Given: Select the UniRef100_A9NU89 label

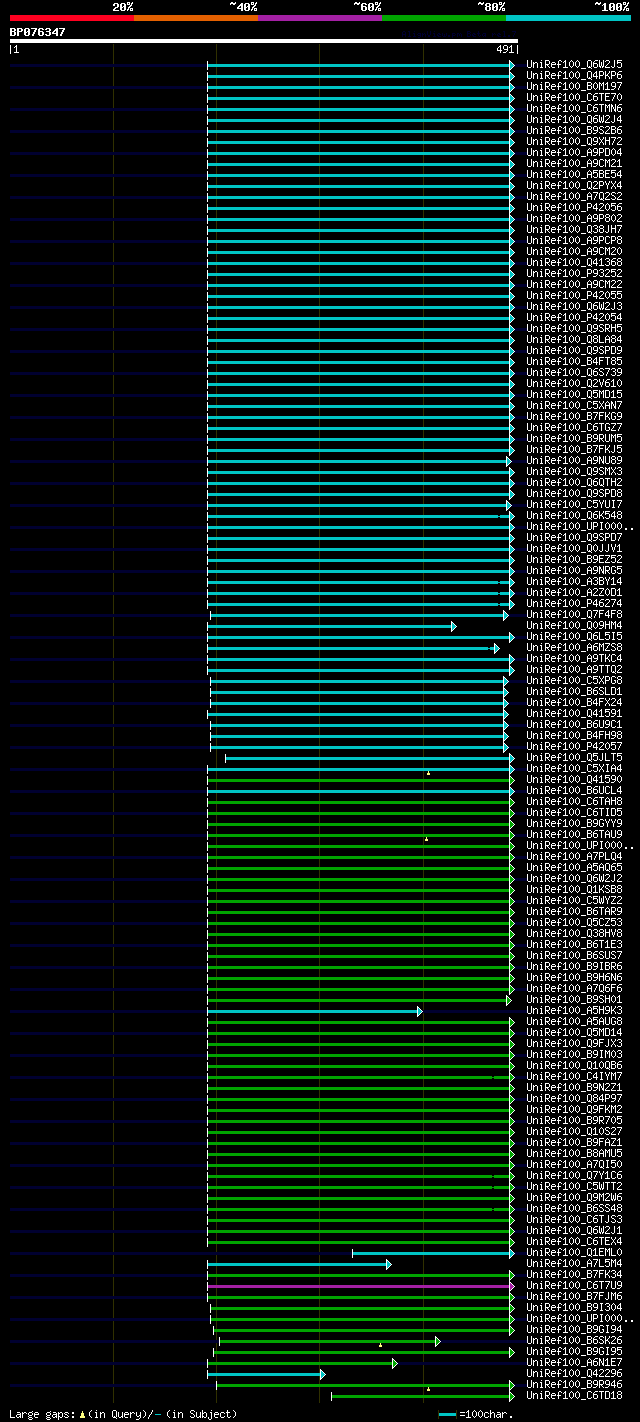Looking at the screenshot, I should [574, 460].
